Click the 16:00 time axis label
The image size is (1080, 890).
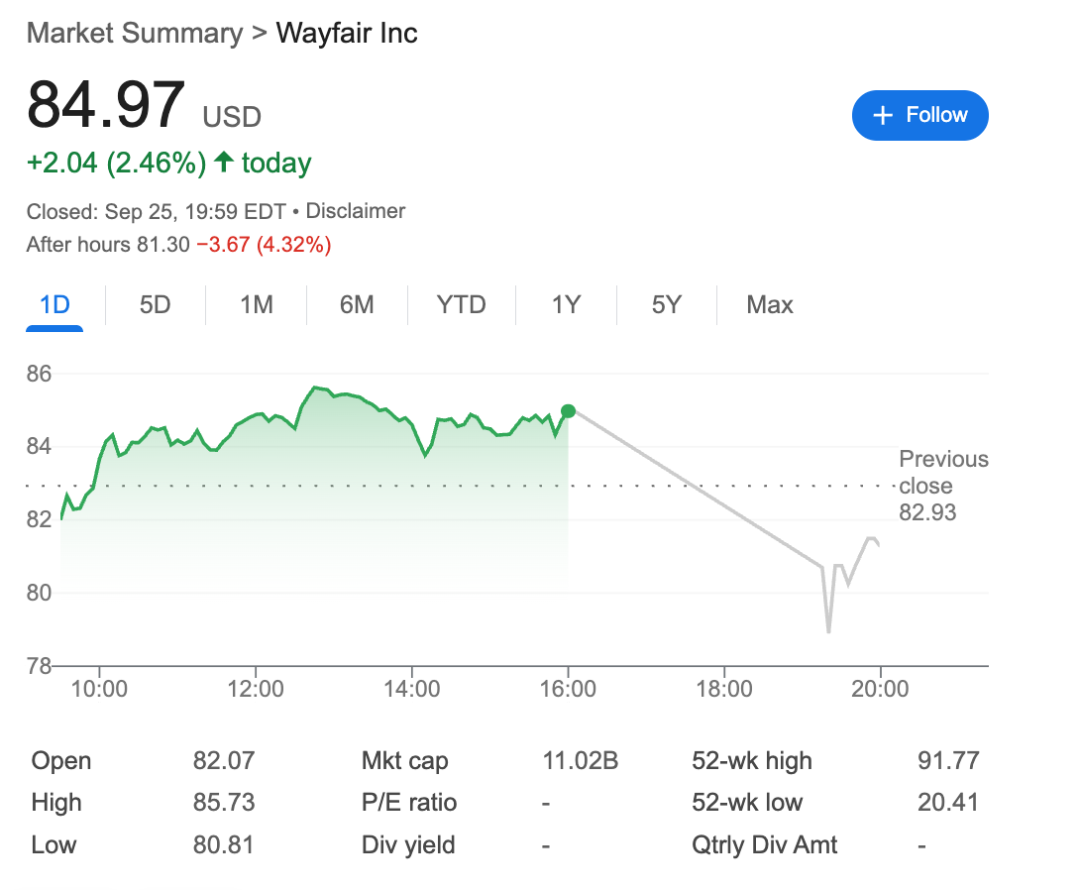click(x=568, y=689)
